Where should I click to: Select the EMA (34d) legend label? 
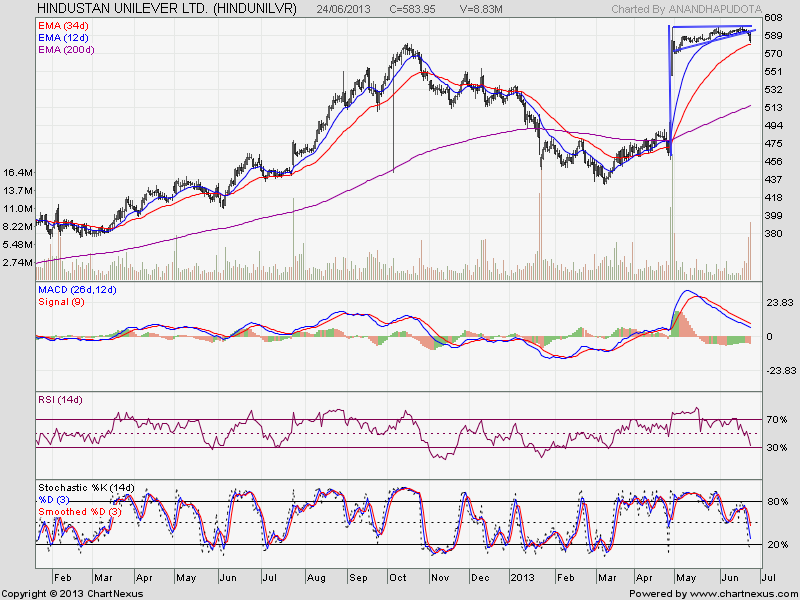point(63,25)
